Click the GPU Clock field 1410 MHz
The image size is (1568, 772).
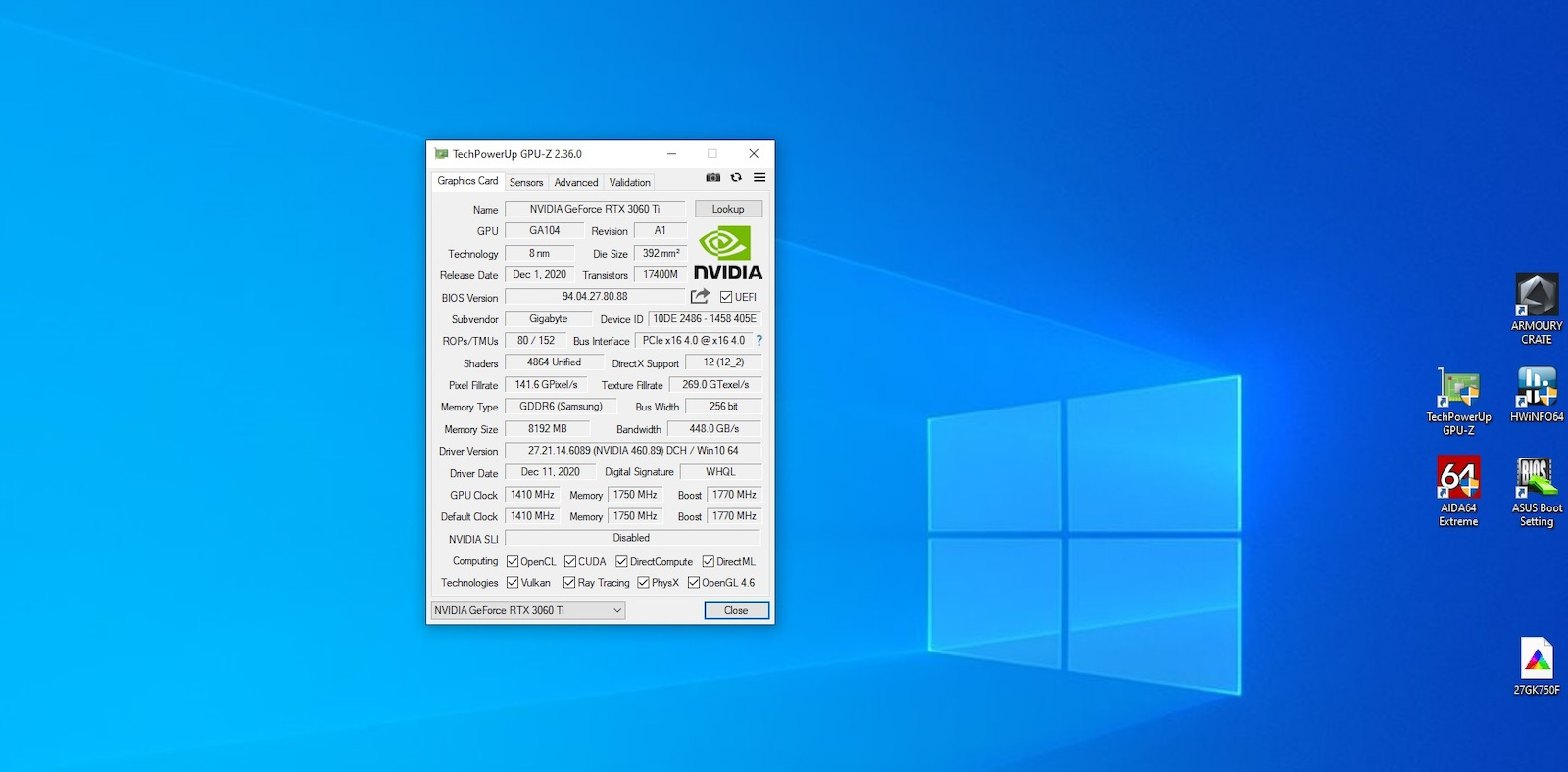click(x=532, y=495)
